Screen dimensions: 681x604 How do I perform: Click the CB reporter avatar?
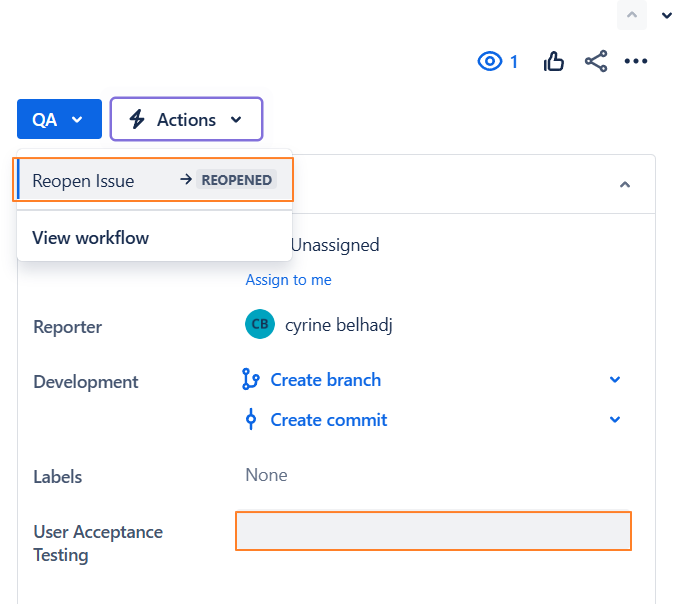[x=259, y=325]
